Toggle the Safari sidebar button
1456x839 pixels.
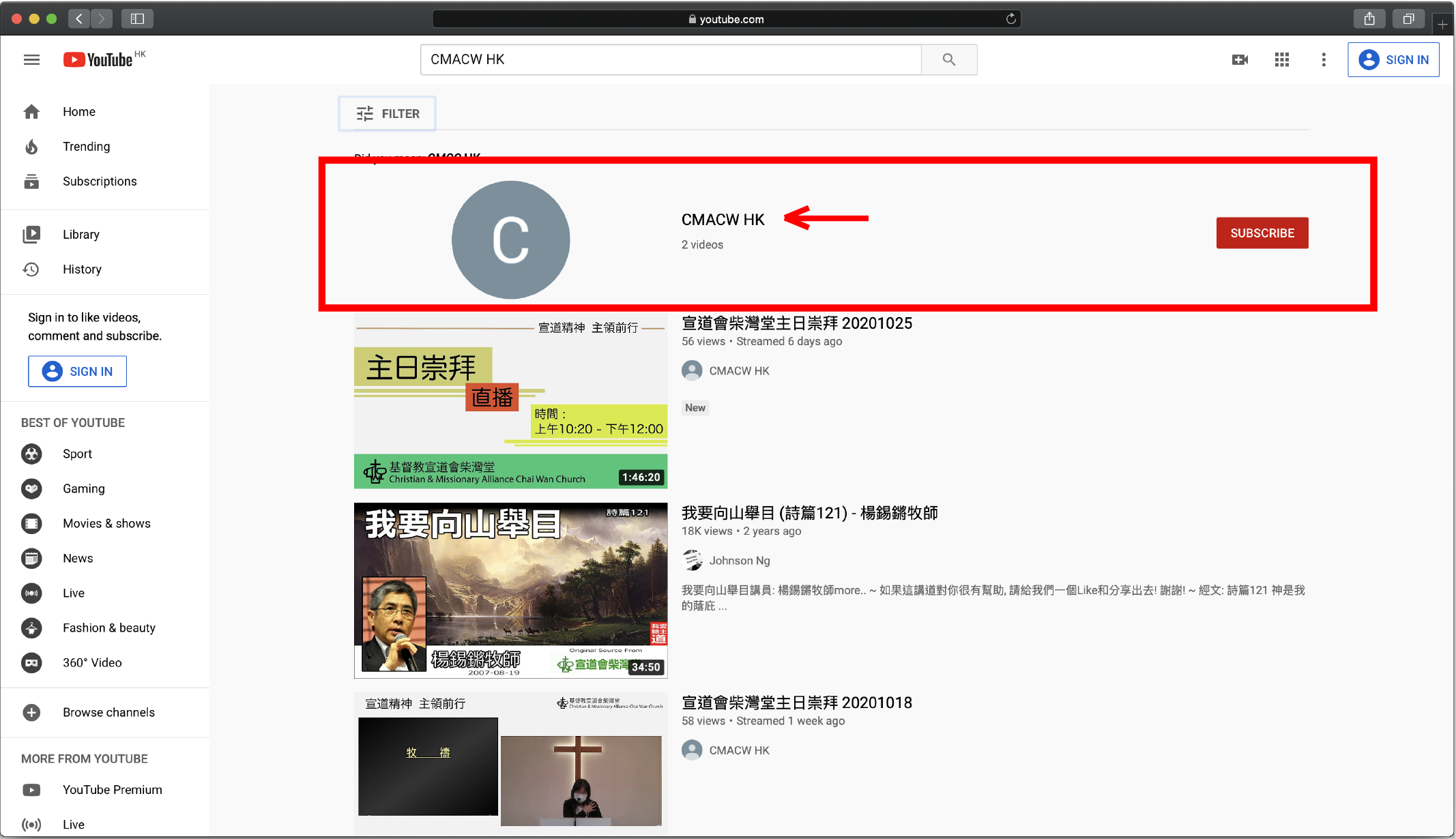tap(137, 18)
